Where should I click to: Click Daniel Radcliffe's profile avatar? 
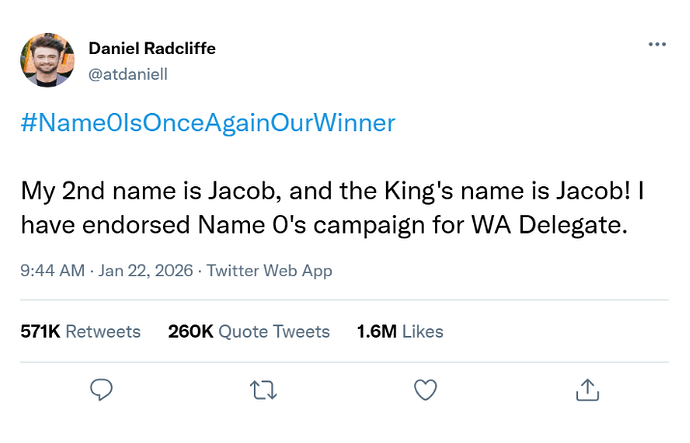[x=47, y=60]
